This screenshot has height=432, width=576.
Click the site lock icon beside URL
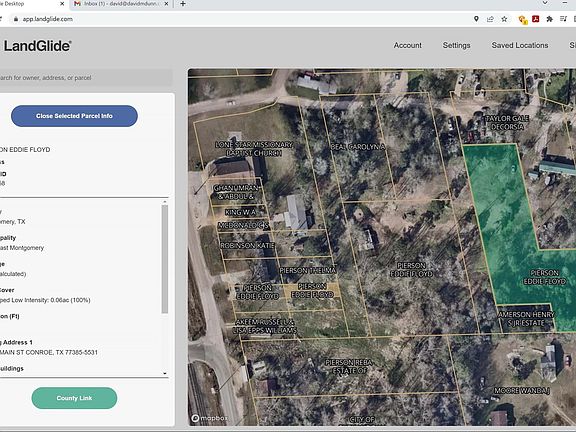click(15, 19)
